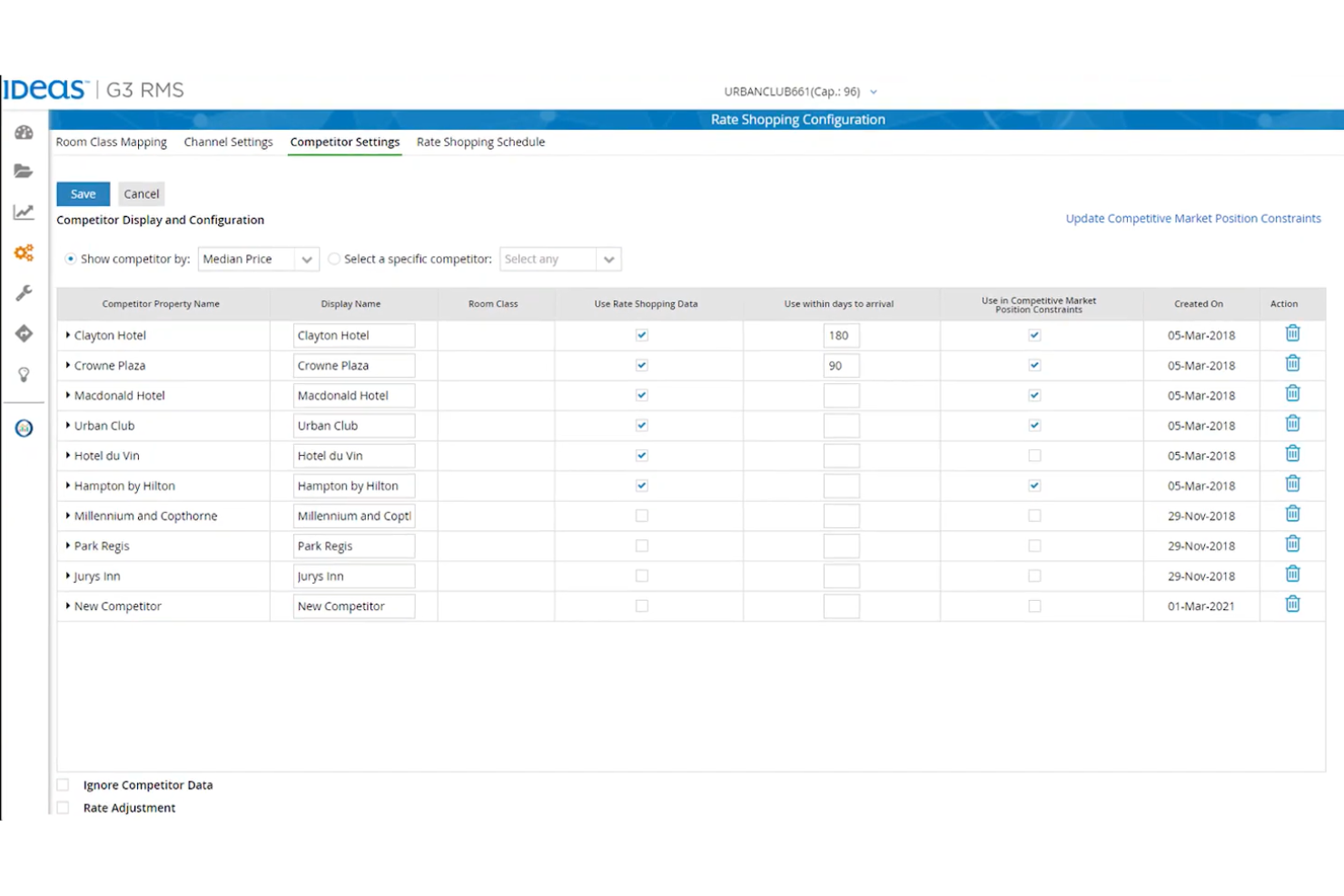Select the Show competitor by radio button

(x=70, y=259)
